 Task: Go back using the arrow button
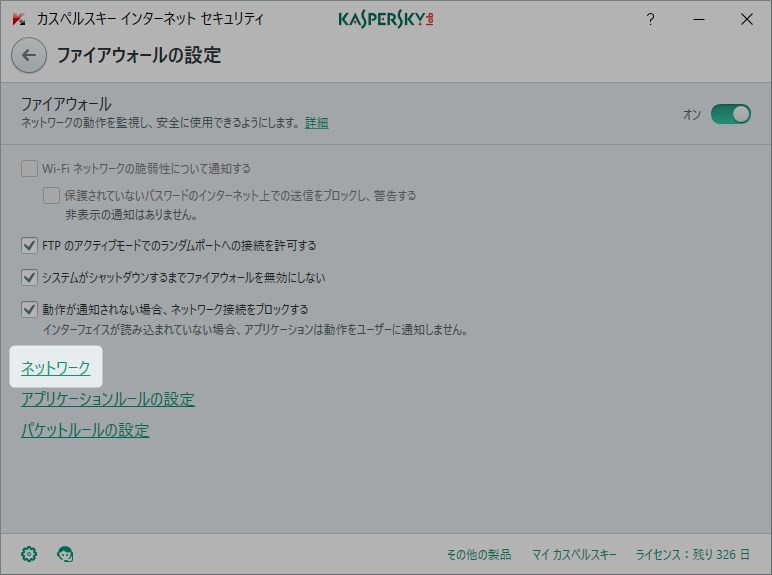coord(29,55)
